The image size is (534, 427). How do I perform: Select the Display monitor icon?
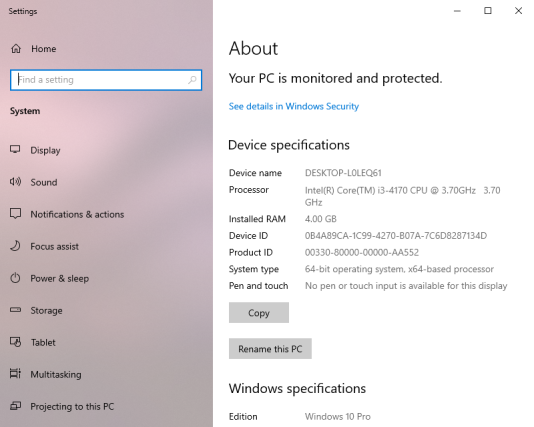15,149
